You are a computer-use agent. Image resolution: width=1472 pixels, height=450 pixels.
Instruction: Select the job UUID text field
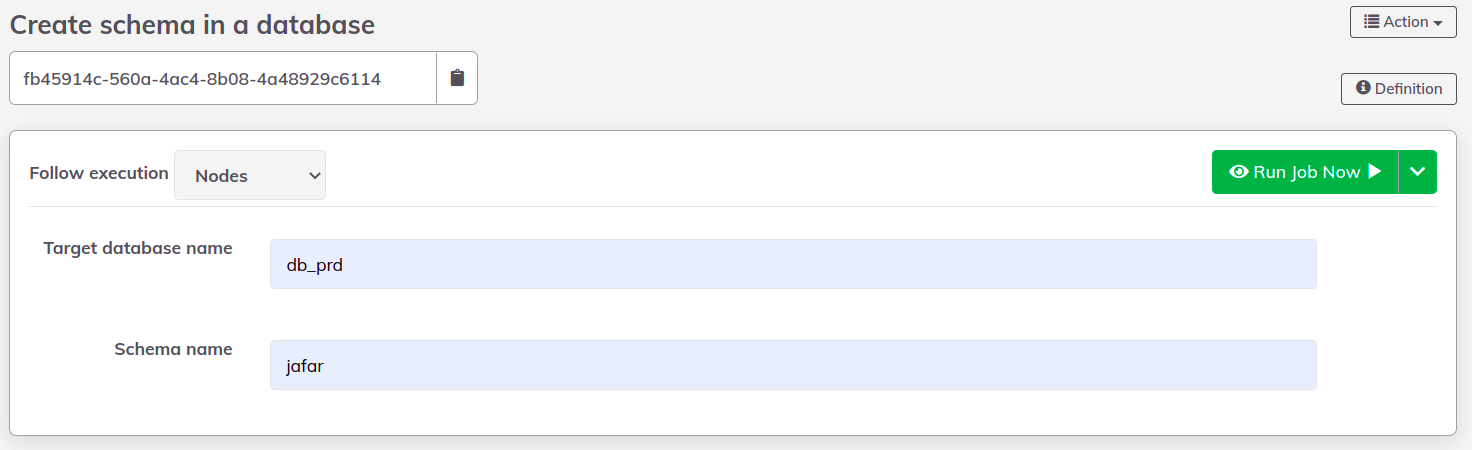223,78
